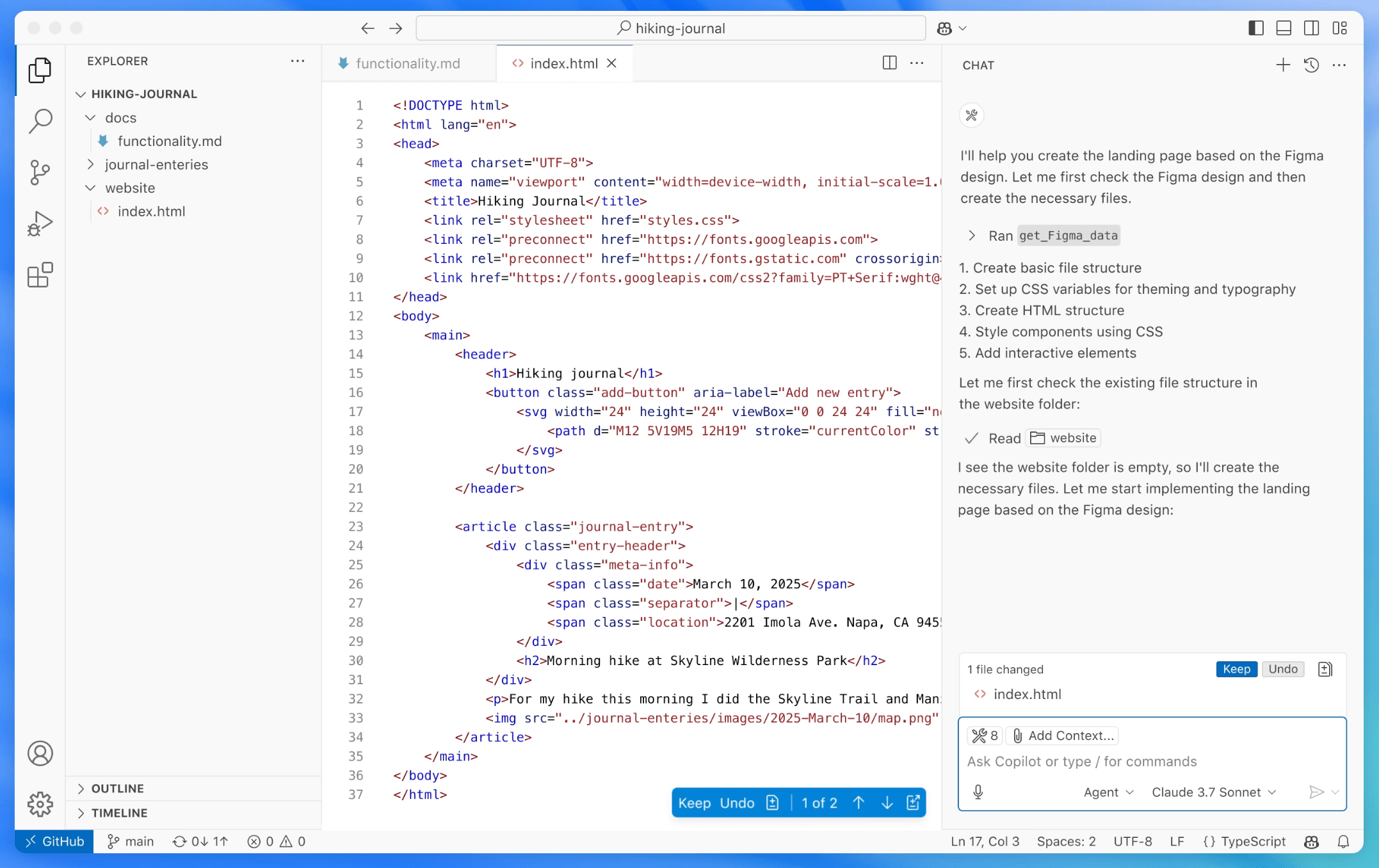The height and width of the screenshot is (868, 1379).
Task: Toggle the primary side bar
Action: (x=1255, y=28)
